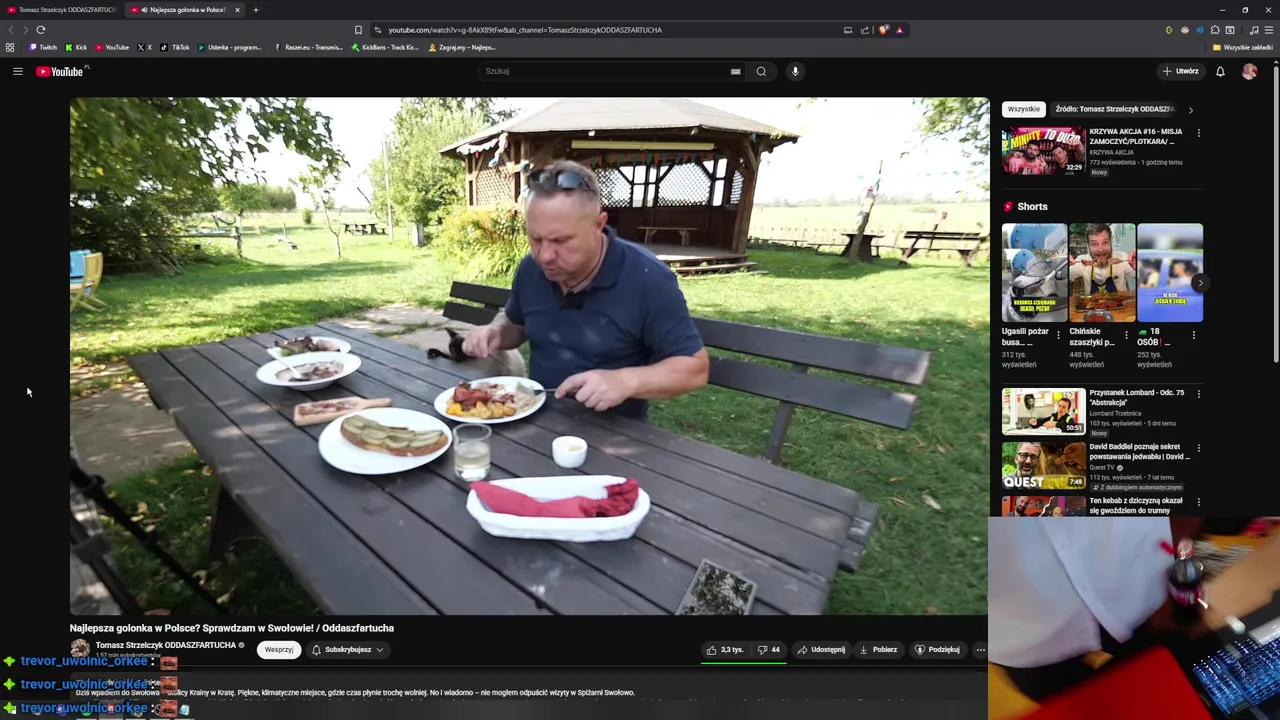Open the Chińskie szaszłyki short thumbnail
Viewport: 1280px width, 720px height.
coord(1102,272)
